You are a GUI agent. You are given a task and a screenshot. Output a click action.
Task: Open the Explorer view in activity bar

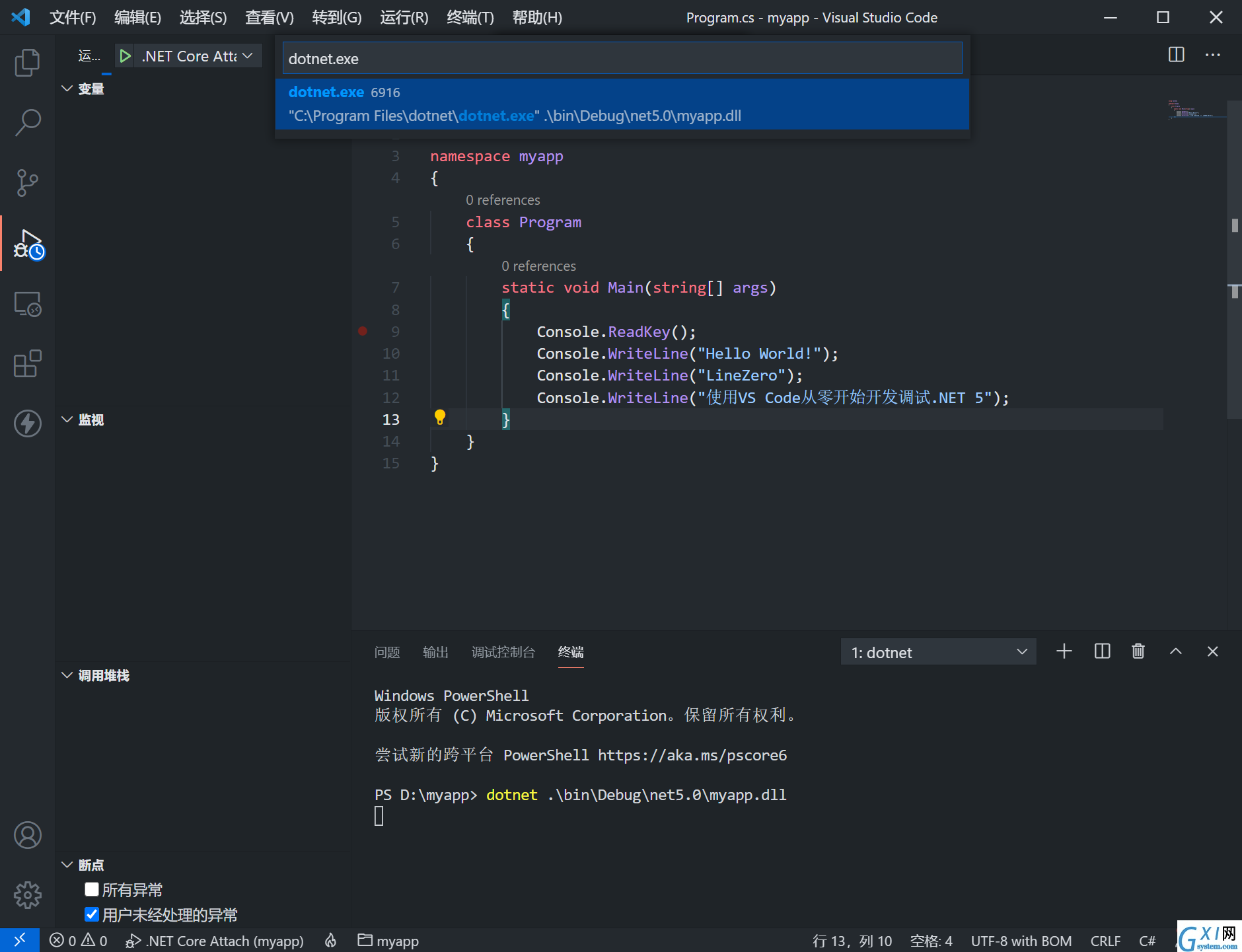[x=27, y=63]
